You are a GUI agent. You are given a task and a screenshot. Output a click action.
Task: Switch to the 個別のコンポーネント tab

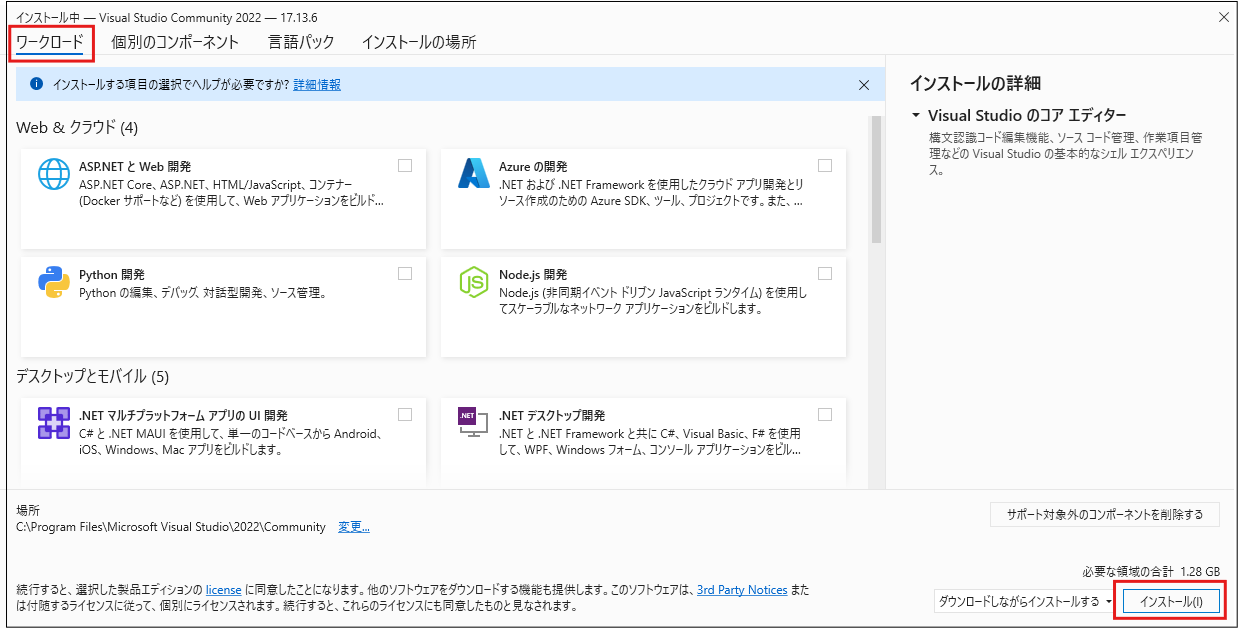point(175,42)
